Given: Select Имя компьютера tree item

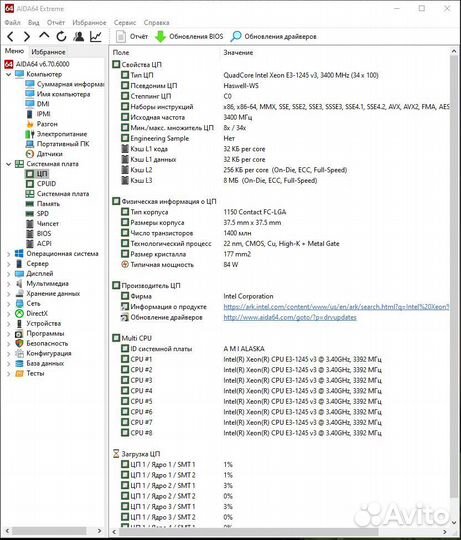Looking at the screenshot, I should click(58, 94).
